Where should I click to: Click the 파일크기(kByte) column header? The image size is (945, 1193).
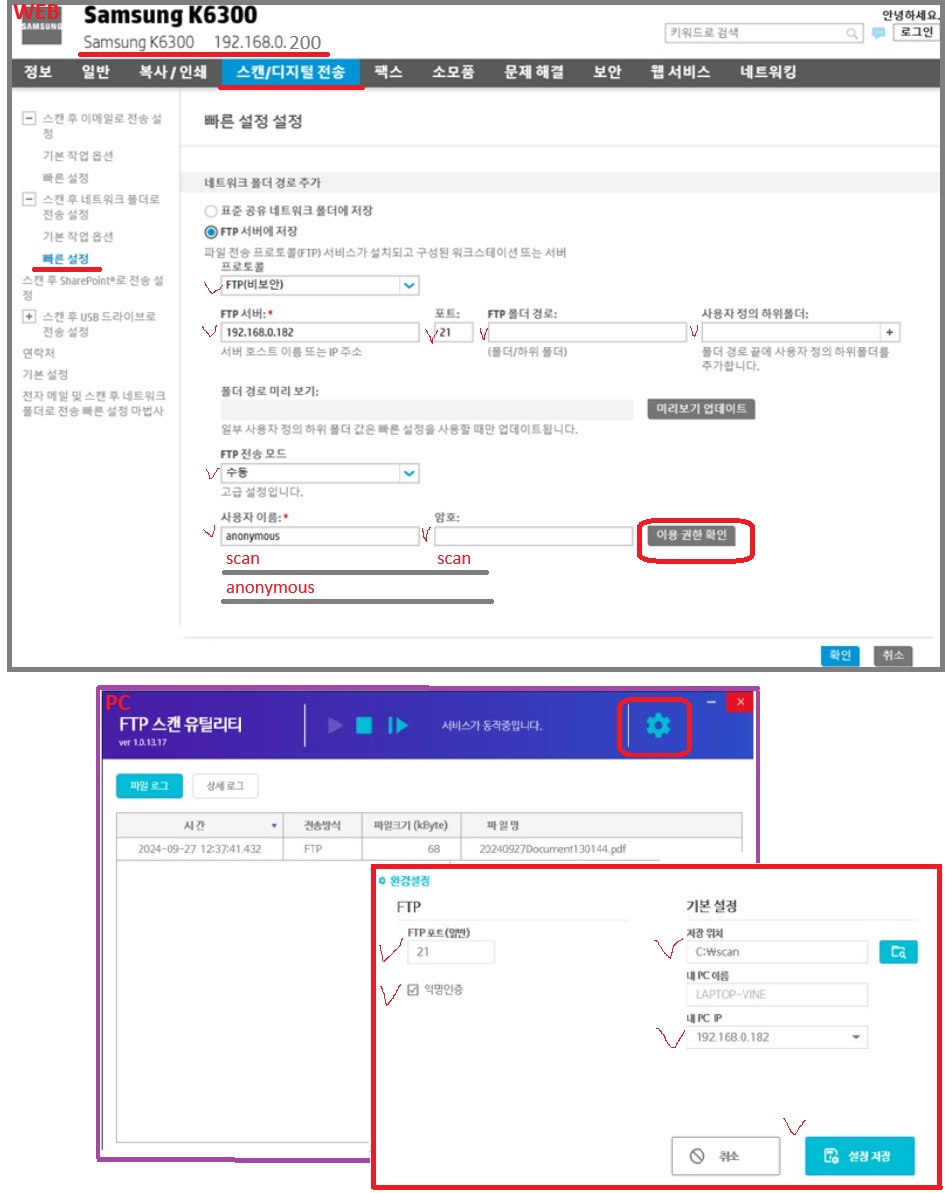(x=411, y=826)
